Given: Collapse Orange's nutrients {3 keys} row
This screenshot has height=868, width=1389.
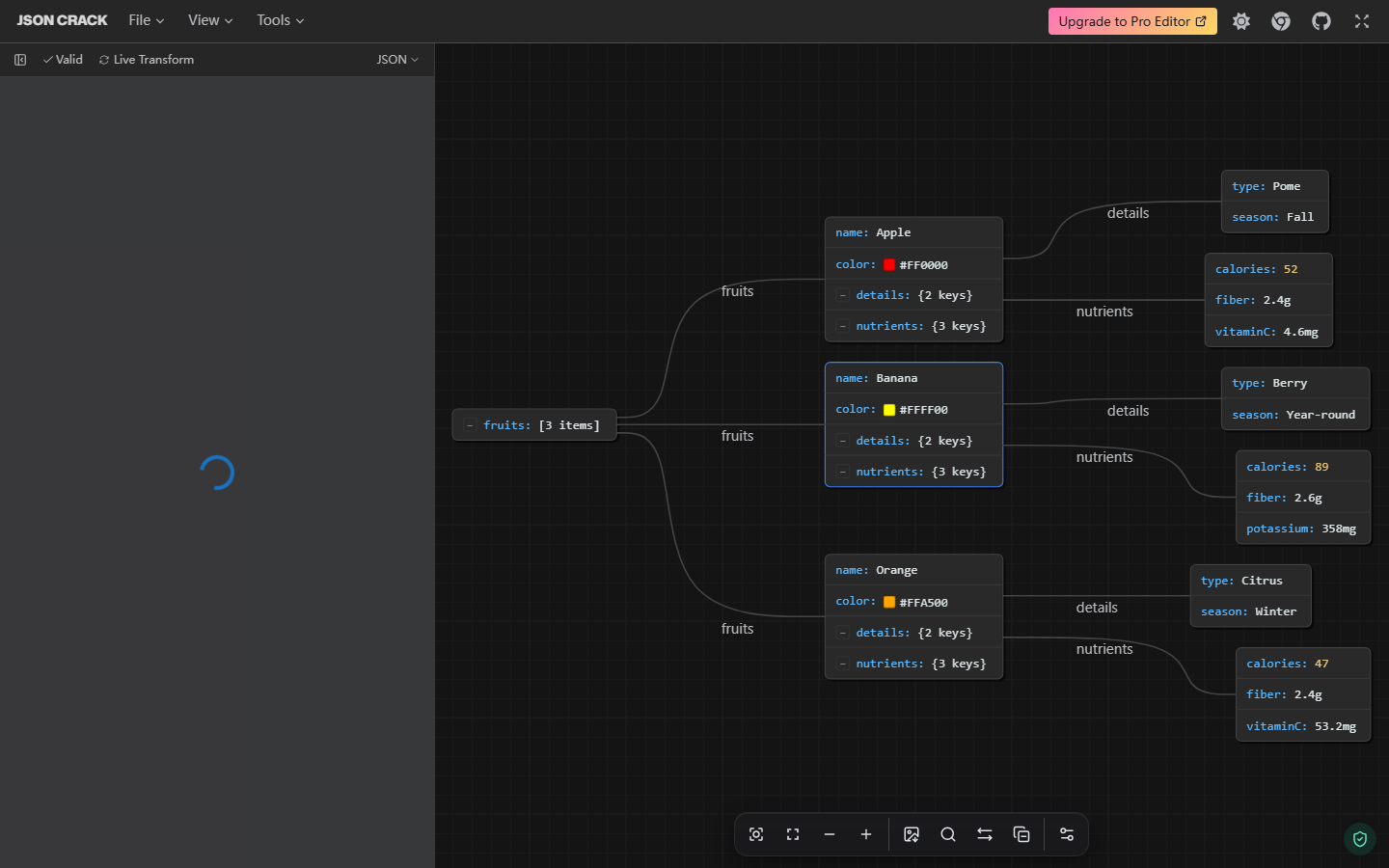Looking at the screenshot, I should click(x=843, y=664).
